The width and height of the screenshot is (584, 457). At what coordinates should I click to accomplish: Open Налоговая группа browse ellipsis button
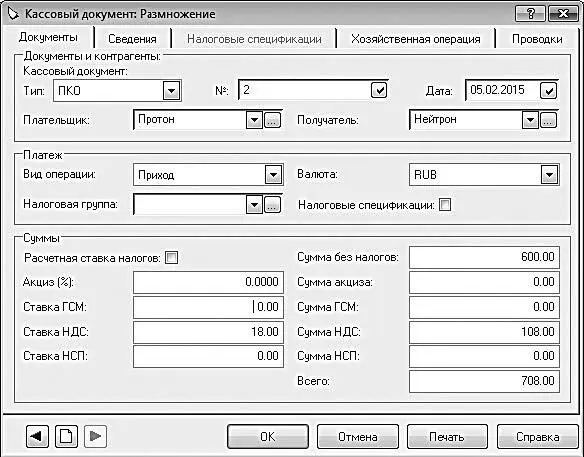pyautogui.click(x=272, y=204)
